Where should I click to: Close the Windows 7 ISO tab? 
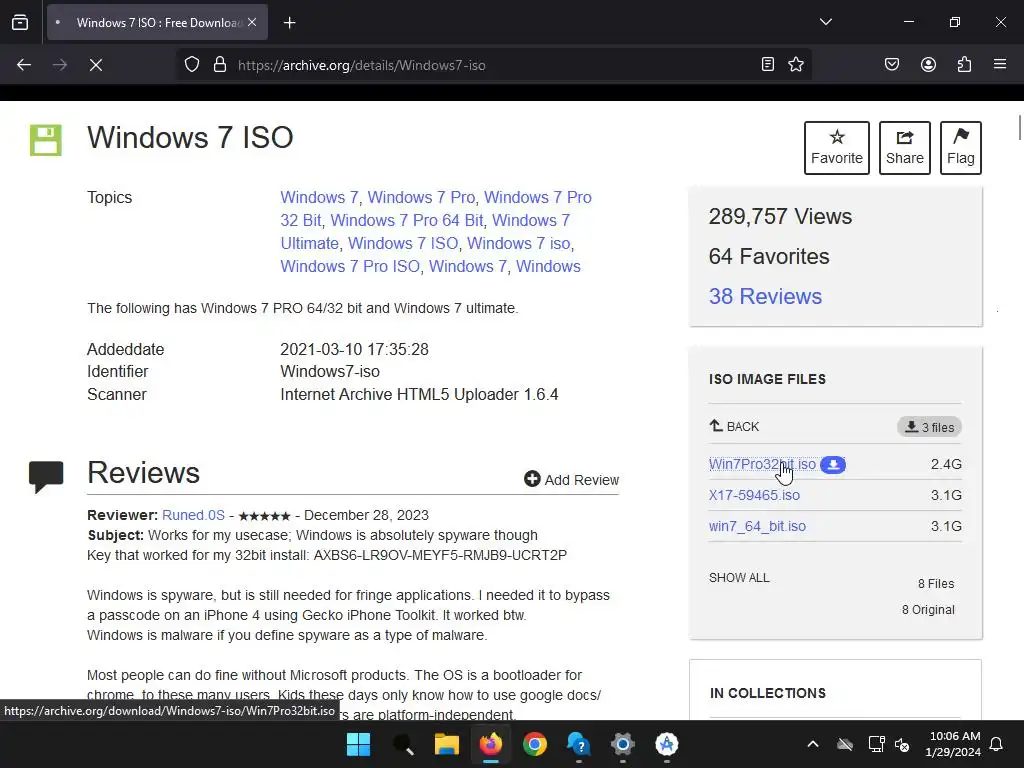(x=252, y=22)
